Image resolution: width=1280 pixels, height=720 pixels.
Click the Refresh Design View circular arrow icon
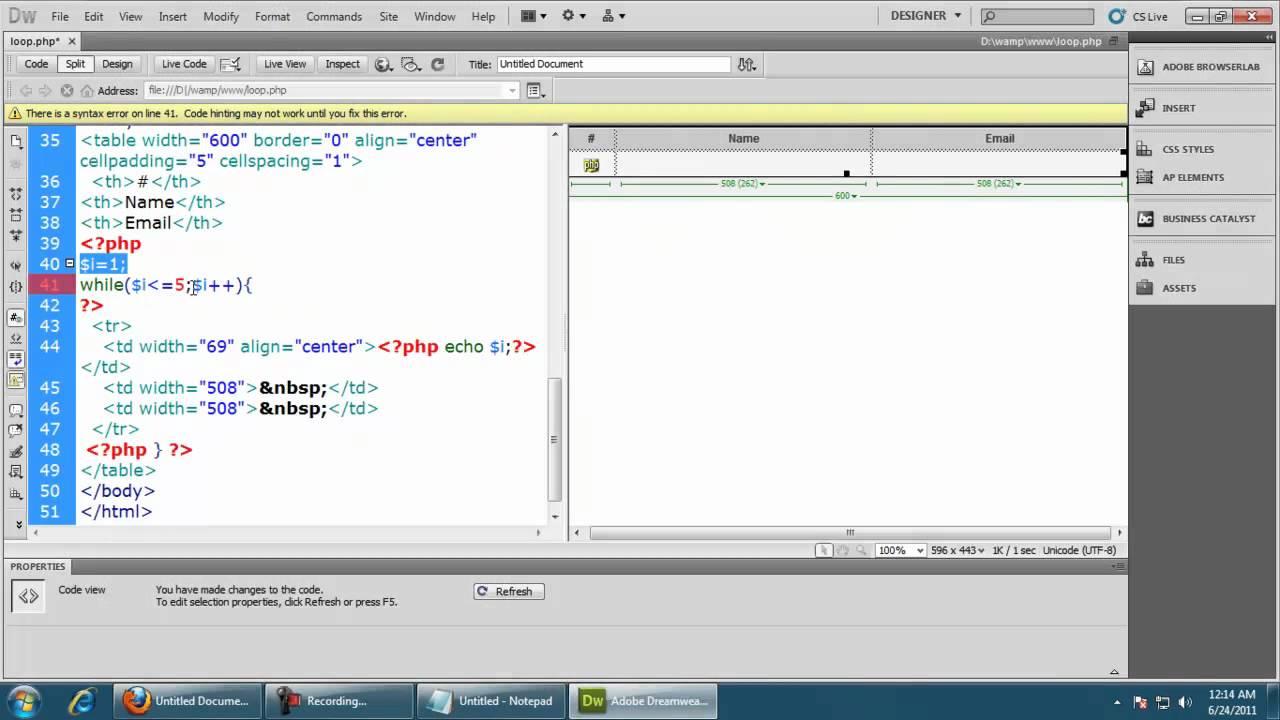coord(437,64)
